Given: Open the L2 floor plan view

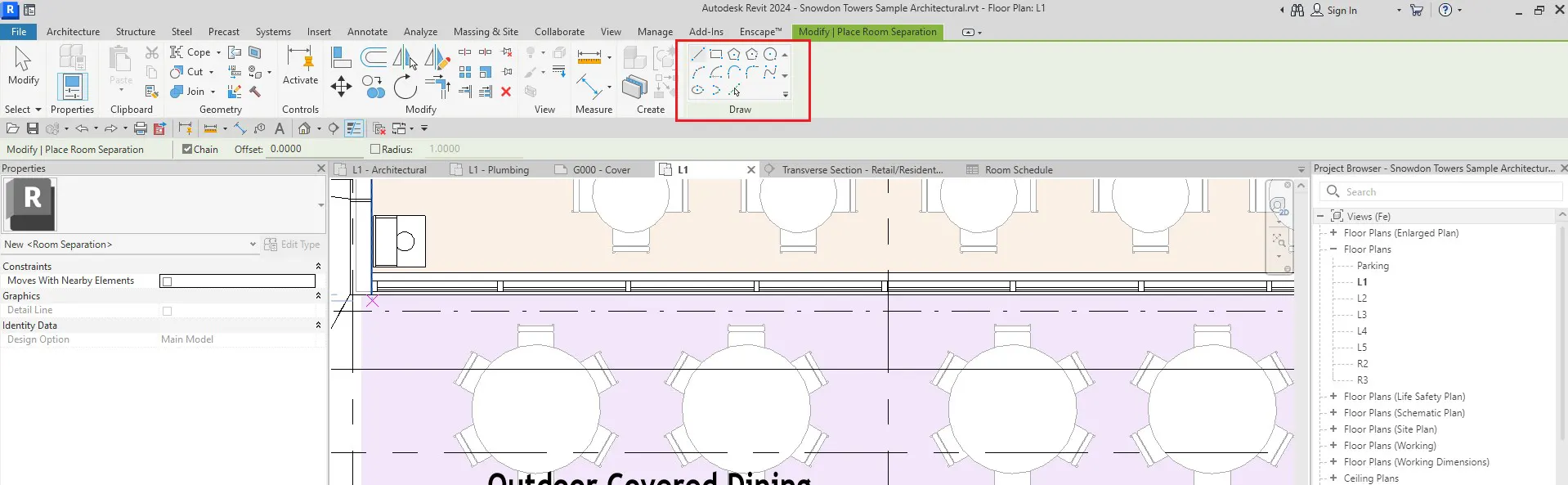Looking at the screenshot, I should pos(1362,299).
